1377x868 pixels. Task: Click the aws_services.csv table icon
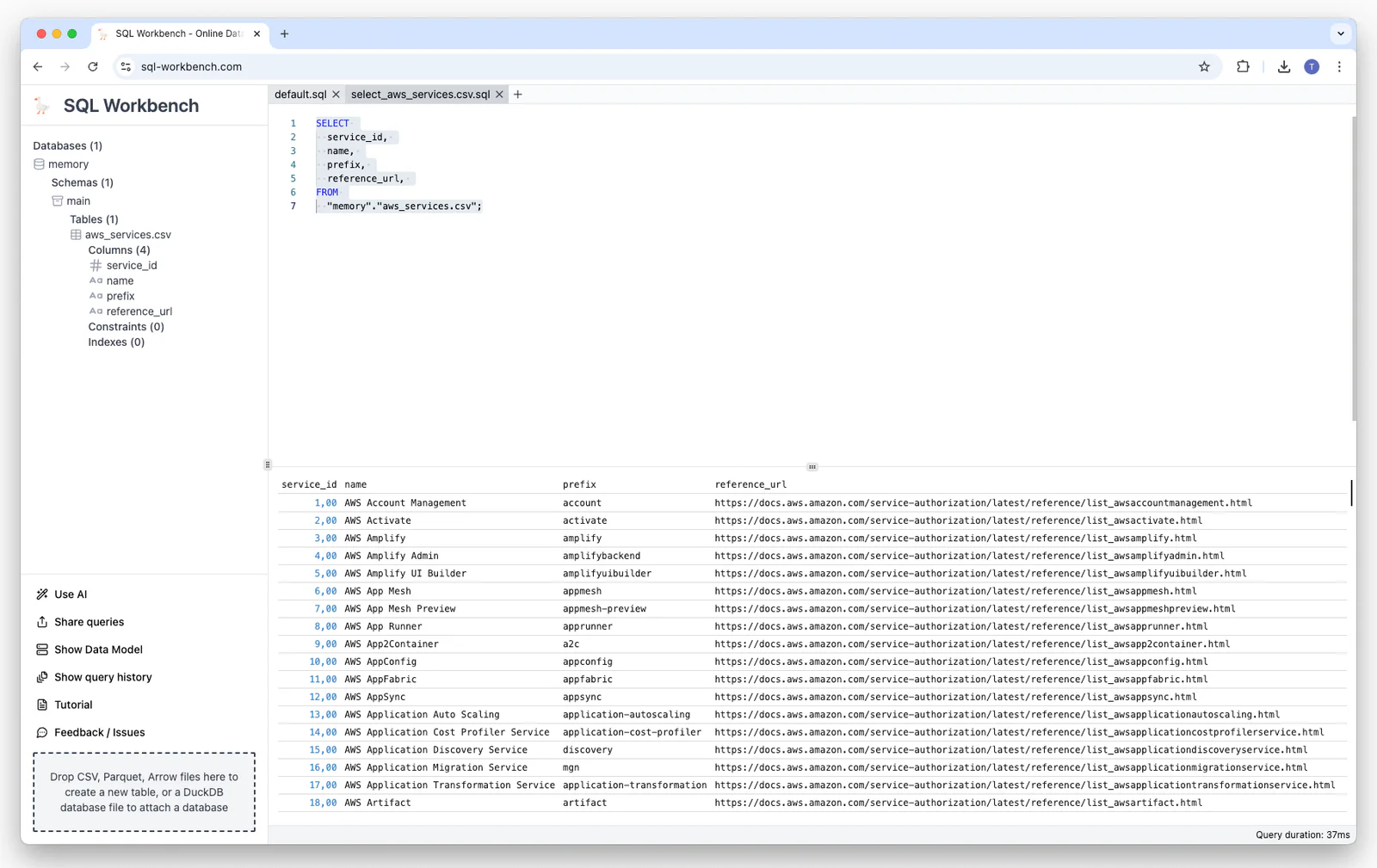[x=76, y=235]
